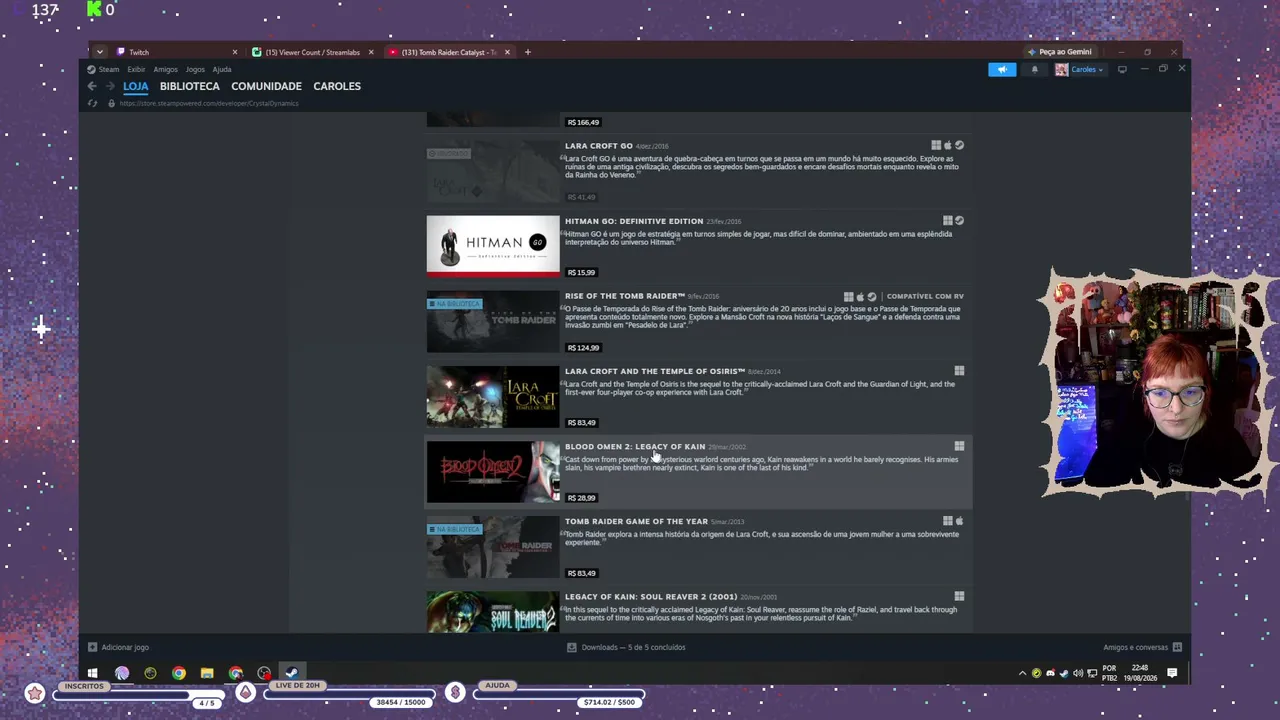1280x720 pixels.
Task: Open the Ajuda menu
Action: [222, 70]
